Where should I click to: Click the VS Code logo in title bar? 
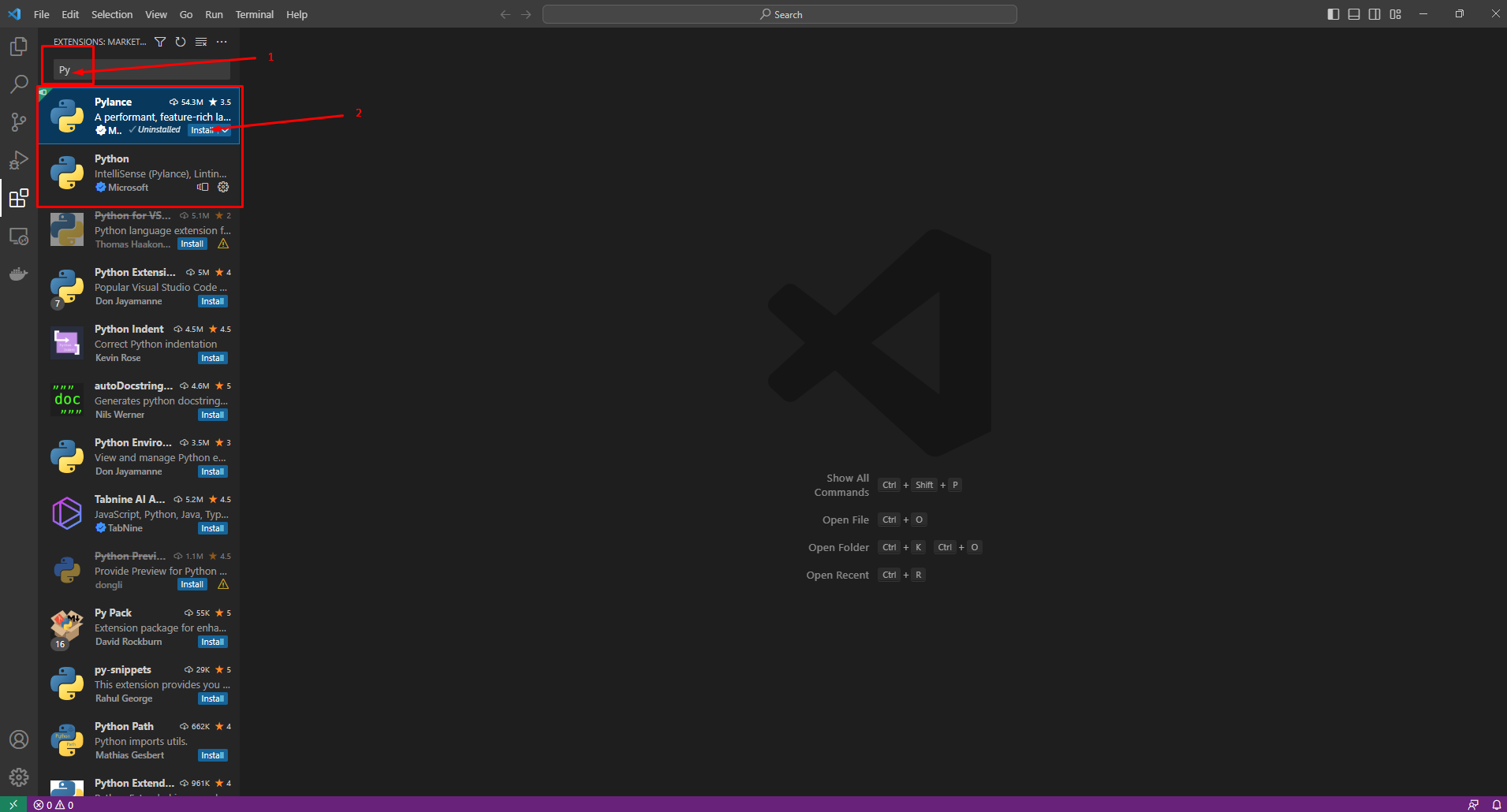pyautogui.click(x=14, y=14)
